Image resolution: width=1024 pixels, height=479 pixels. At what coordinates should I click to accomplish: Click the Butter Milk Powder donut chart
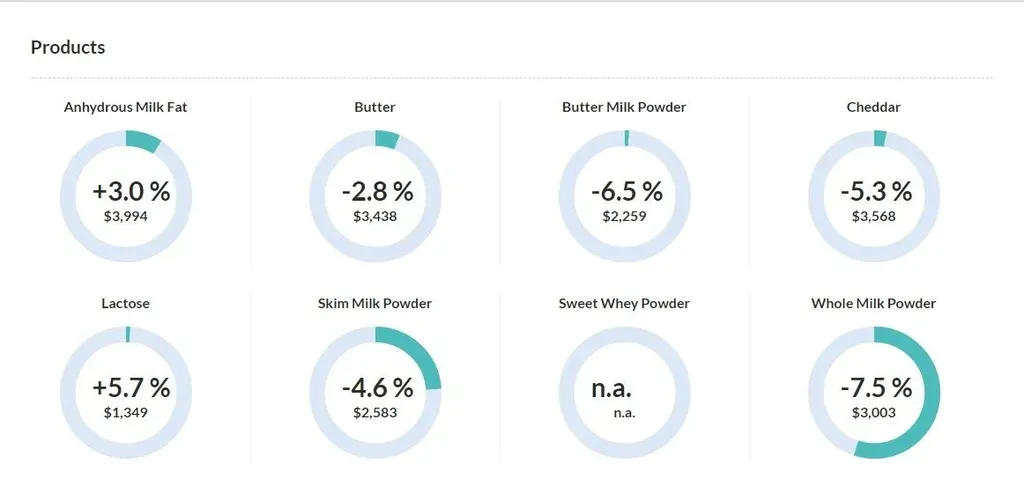pos(624,196)
